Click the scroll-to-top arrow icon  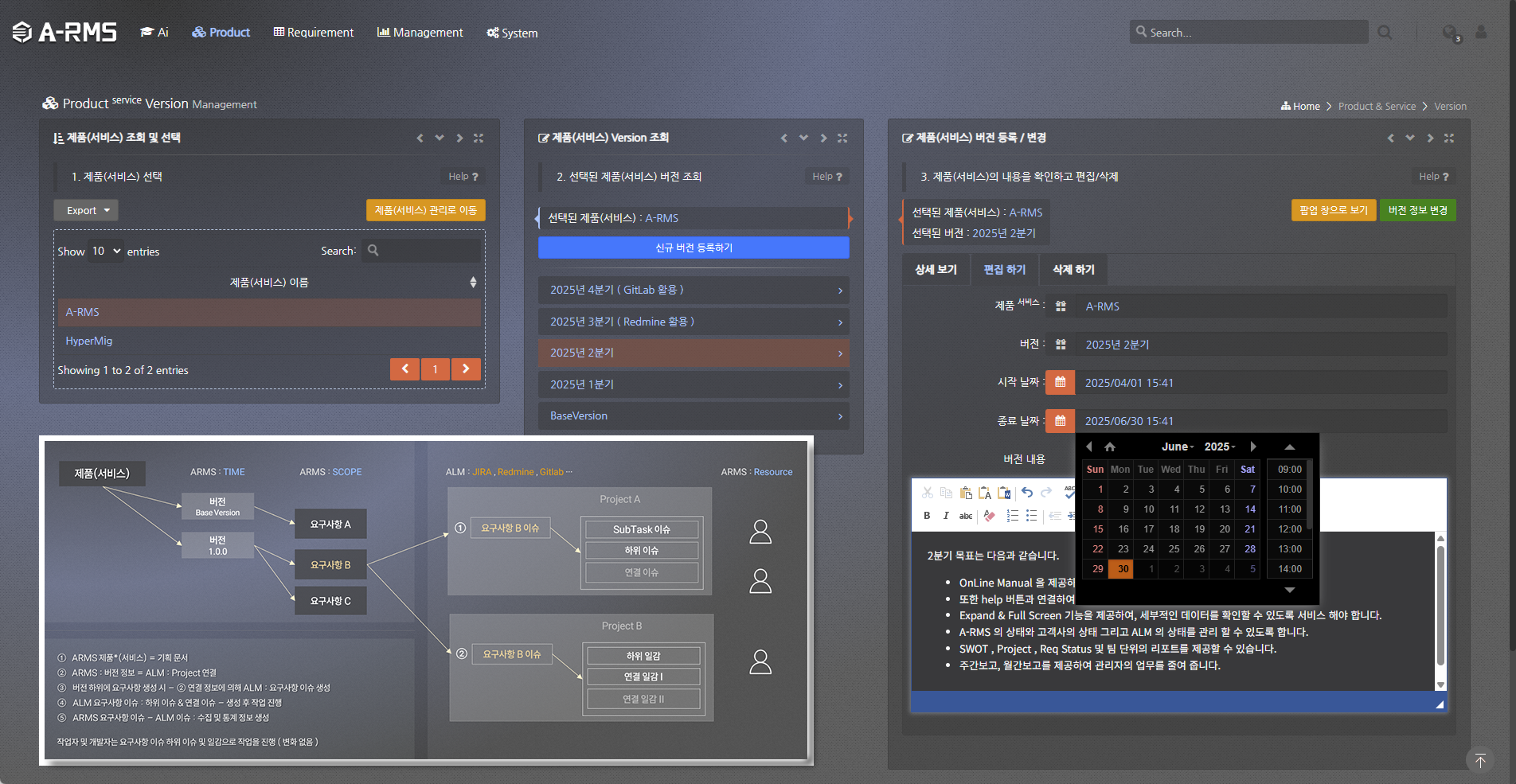tap(1479, 760)
